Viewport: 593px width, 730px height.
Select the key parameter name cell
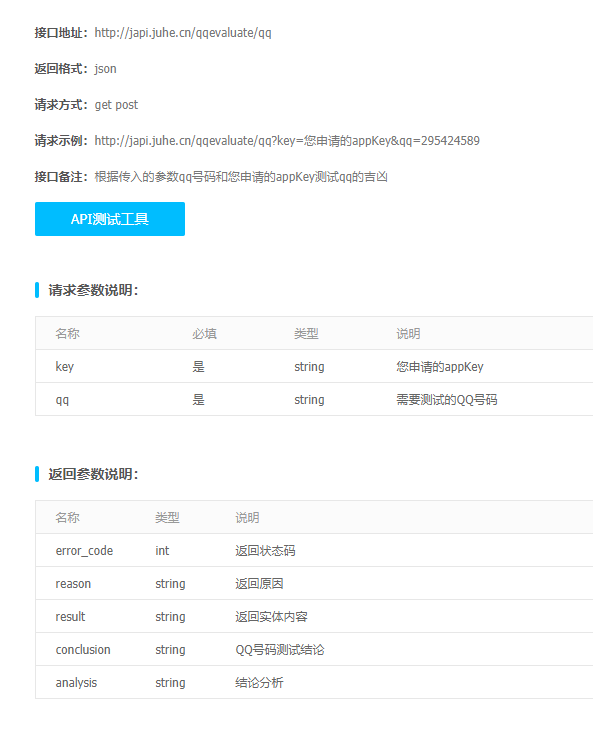click(x=65, y=367)
